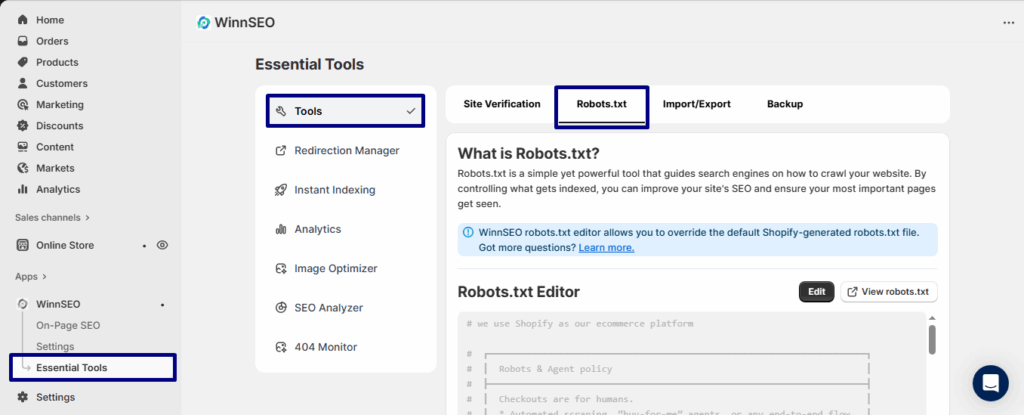The height and width of the screenshot is (415, 1024).
Task: Click the View robots.txt button
Action: pos(889,292)
